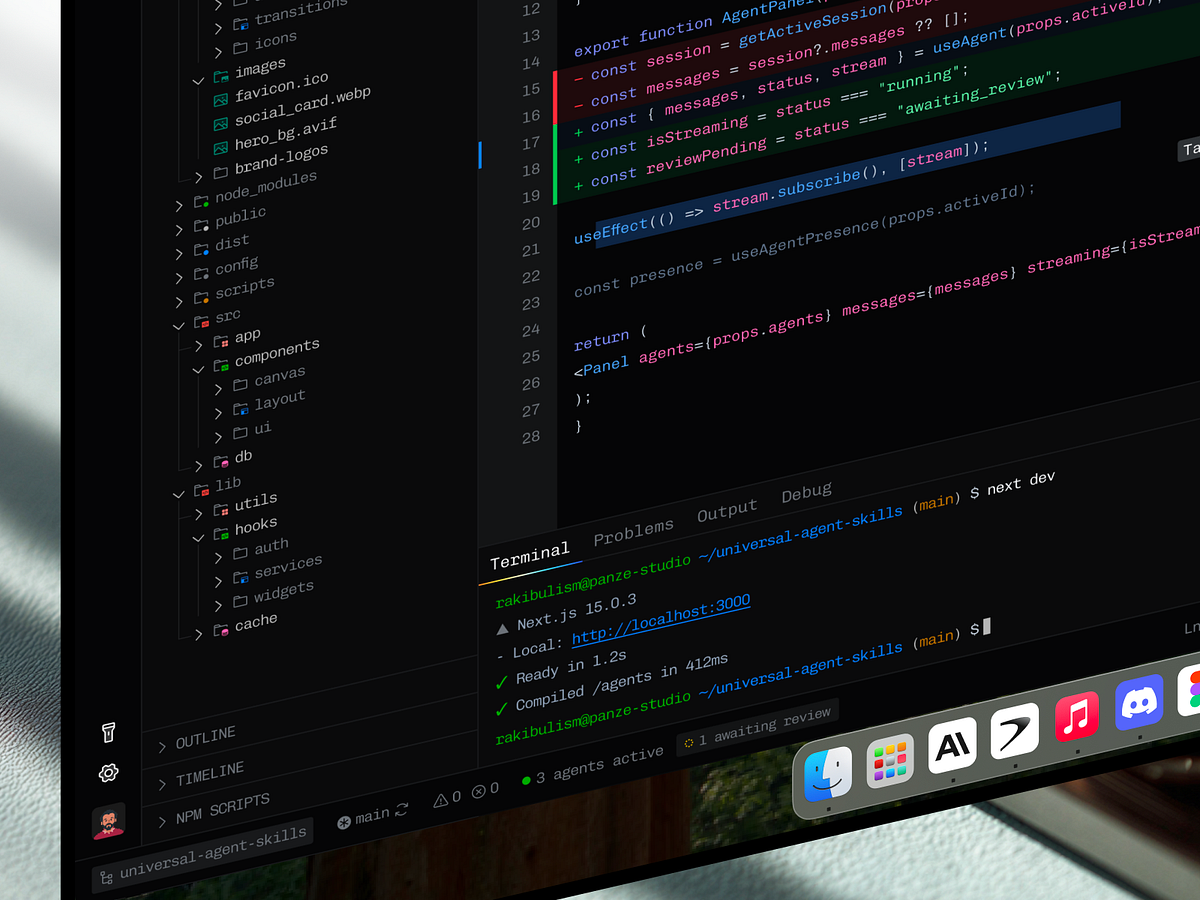This screenshot has height=900, width=1200.
Task: Click the 'Compiled /agents in 412ms' line
Action: pyautogui.click(x=611, y=685)
